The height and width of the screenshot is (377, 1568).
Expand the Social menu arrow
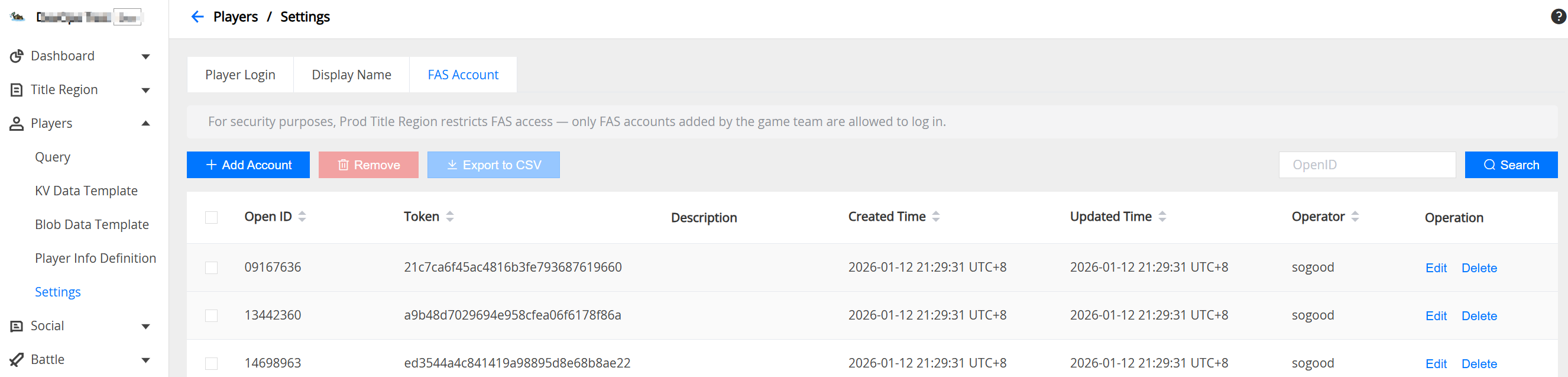pyautogui.click(x=145, y=327)
